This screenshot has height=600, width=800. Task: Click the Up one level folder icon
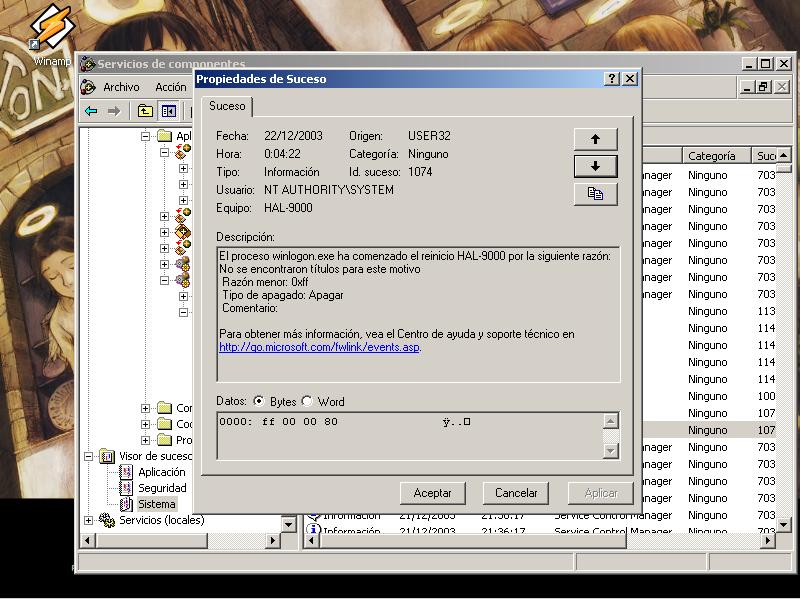(145, 111)
